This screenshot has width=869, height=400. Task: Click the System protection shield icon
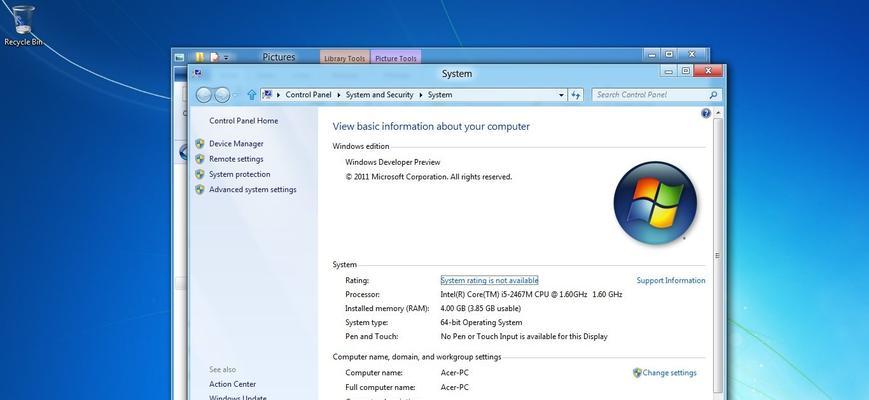(200, 174)
